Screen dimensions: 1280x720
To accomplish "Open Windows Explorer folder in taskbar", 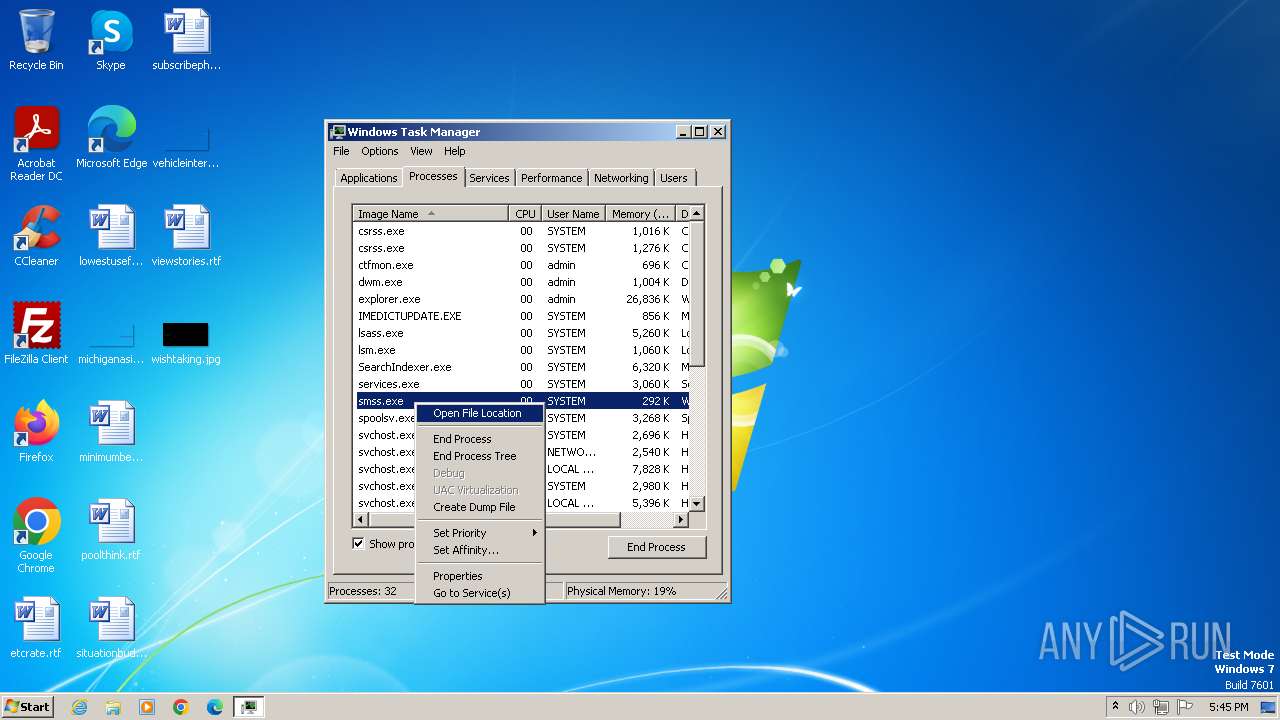I will [x=113, y=707].
